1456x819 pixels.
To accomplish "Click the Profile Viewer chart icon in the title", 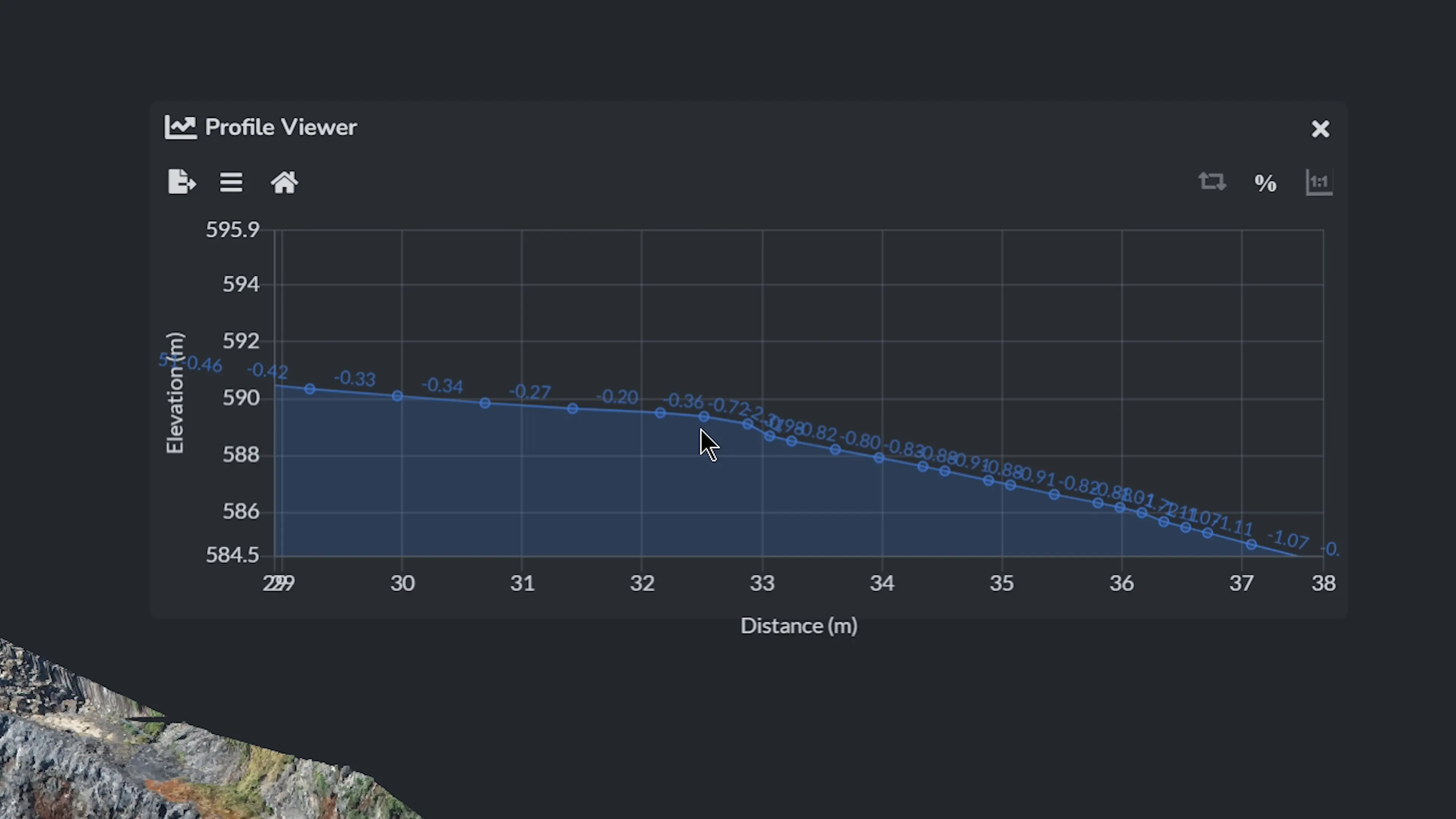I will point(180,127).
